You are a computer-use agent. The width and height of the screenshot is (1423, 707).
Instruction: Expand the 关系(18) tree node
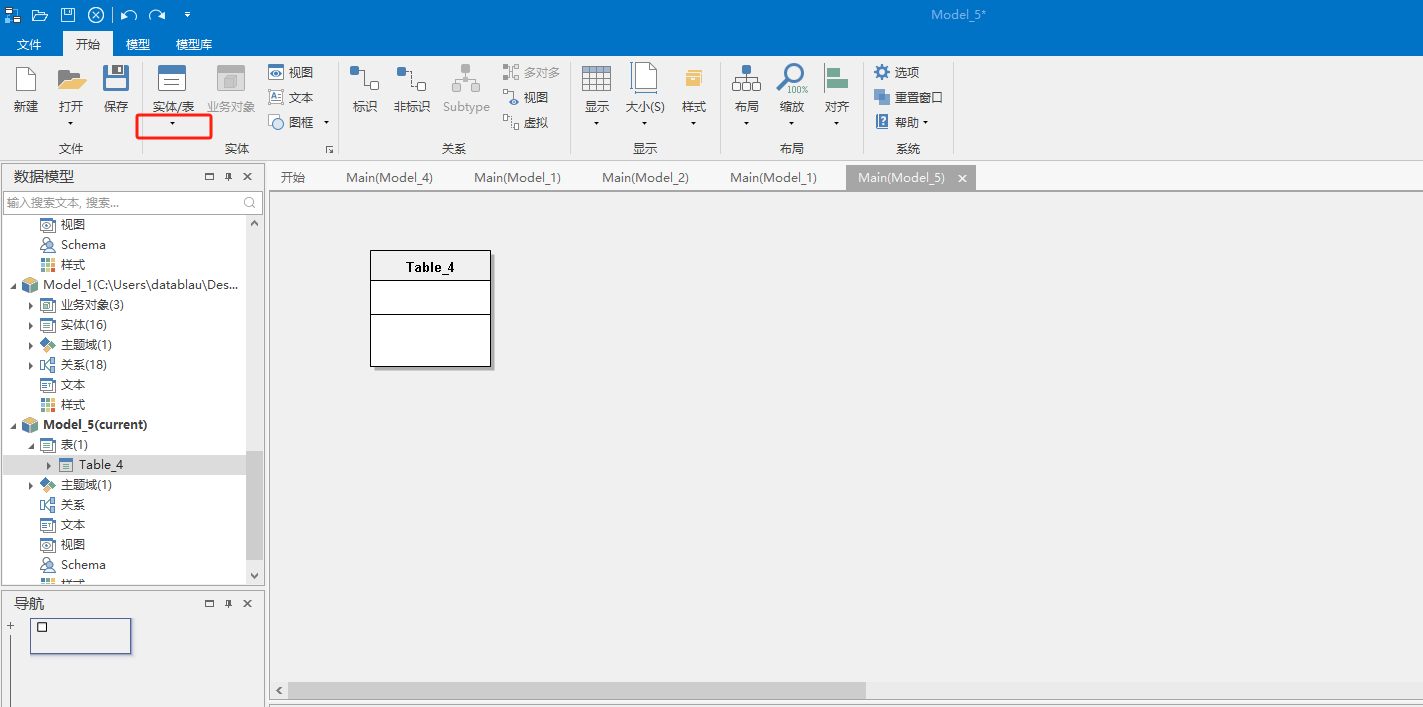[x=30, y=365]
